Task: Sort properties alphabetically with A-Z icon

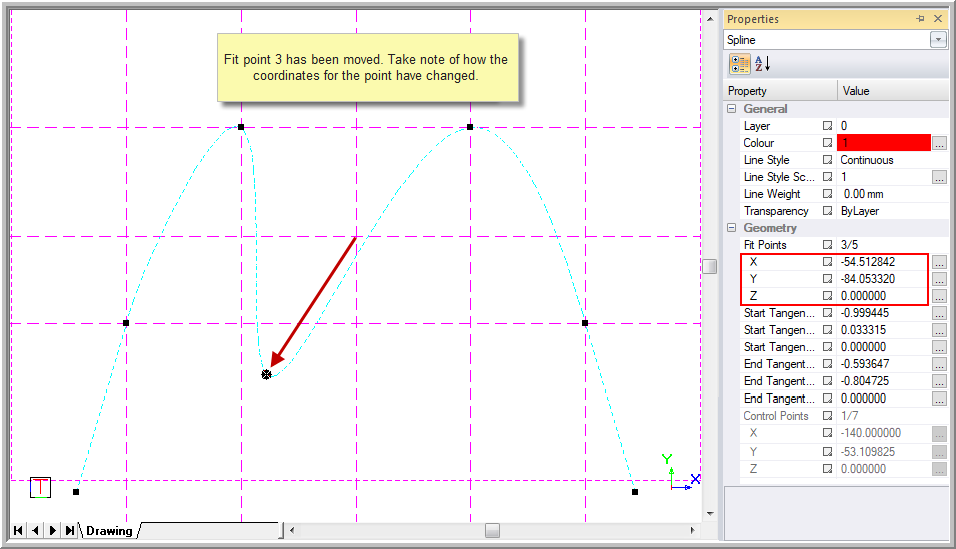Action: 762,63
